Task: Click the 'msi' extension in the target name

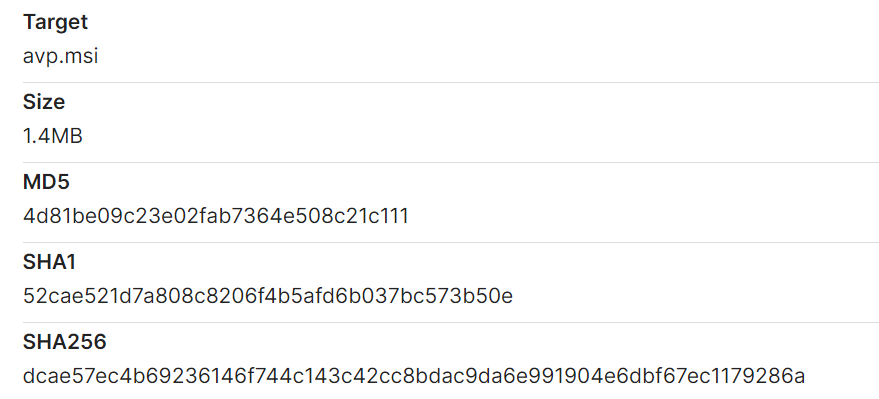Action: 83,56
